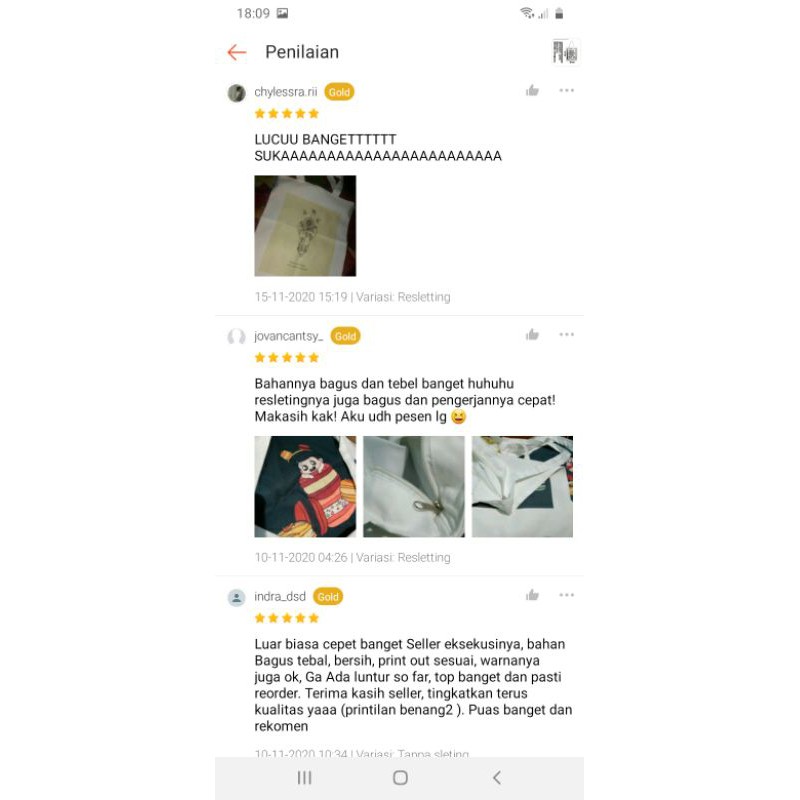View the yellow tote bag review photo
The height and width of the screenshot is (800, 800).
tap(305, 226)
